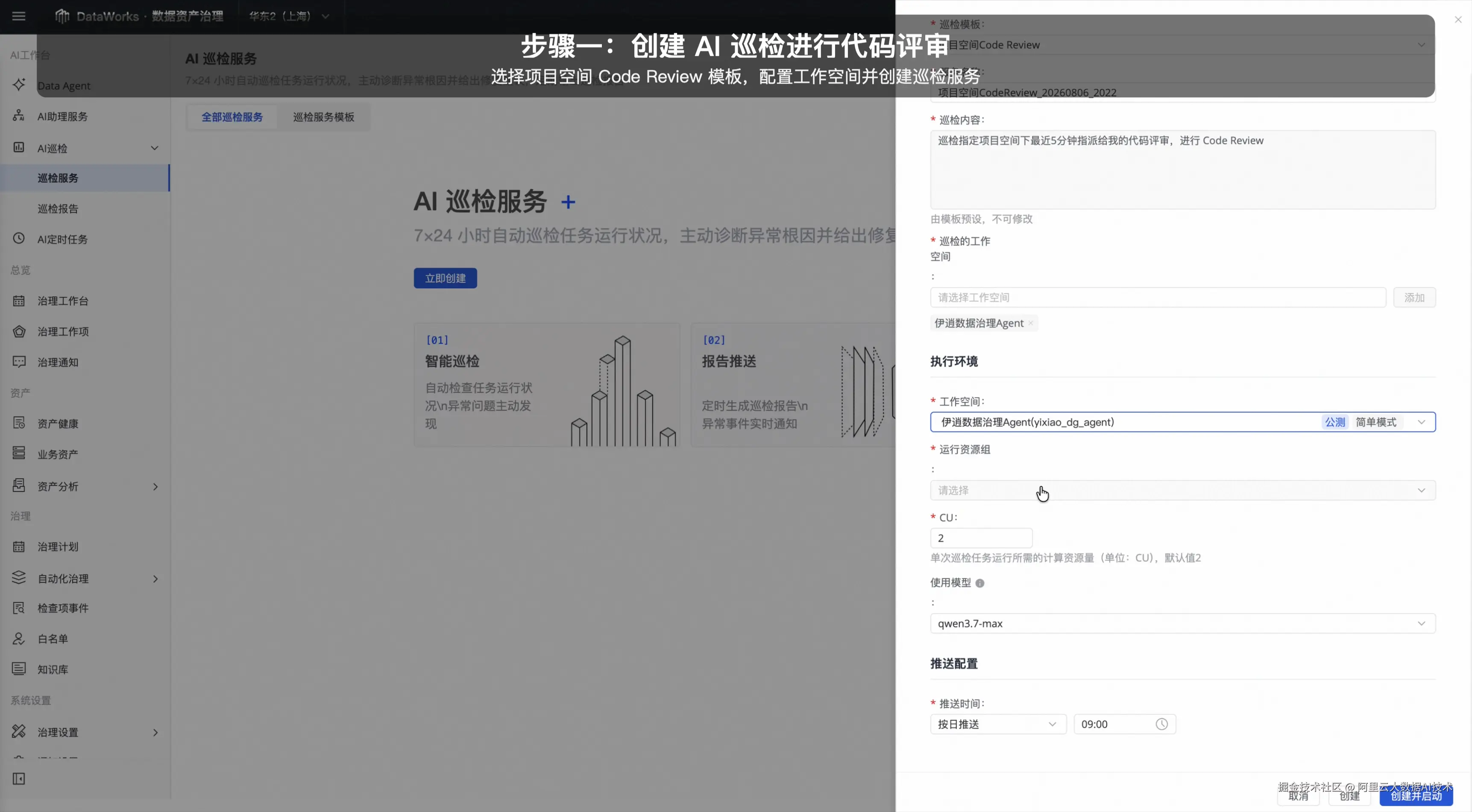Click the AI助理服务 sidebar icon

19,115
